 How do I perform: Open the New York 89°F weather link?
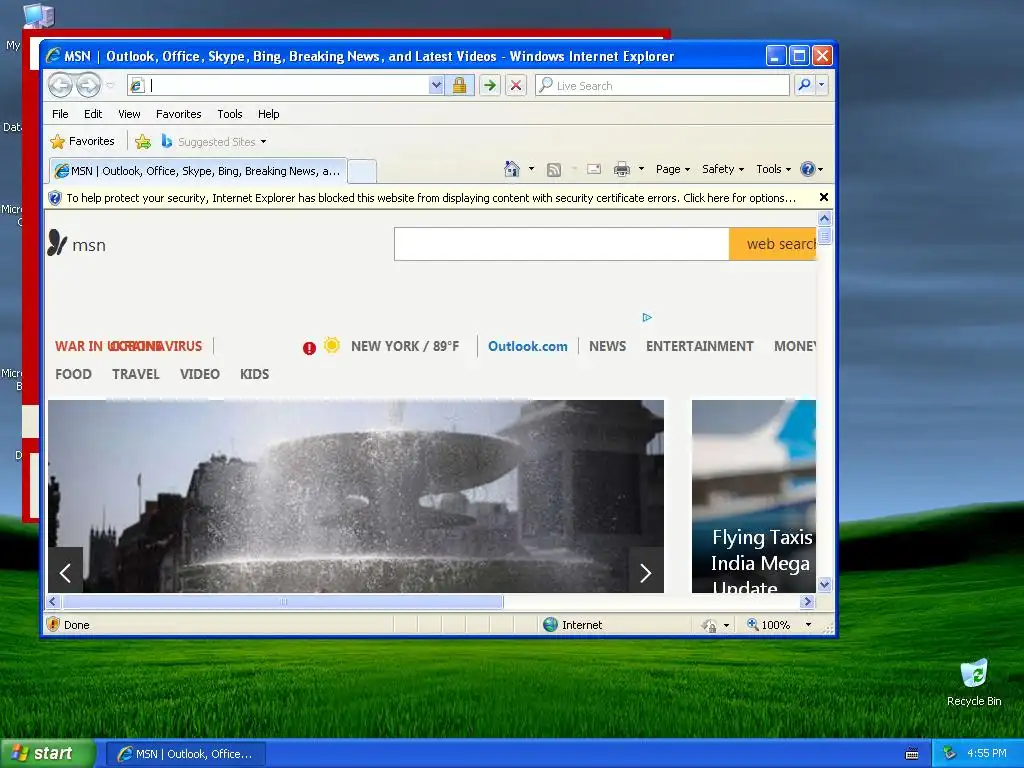coord(405,346)
